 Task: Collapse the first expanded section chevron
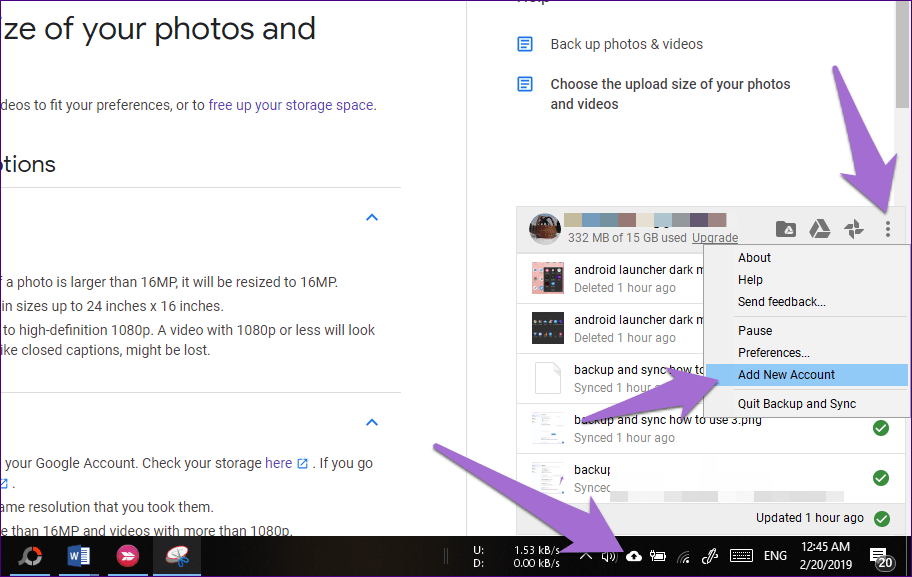(372, 218)
